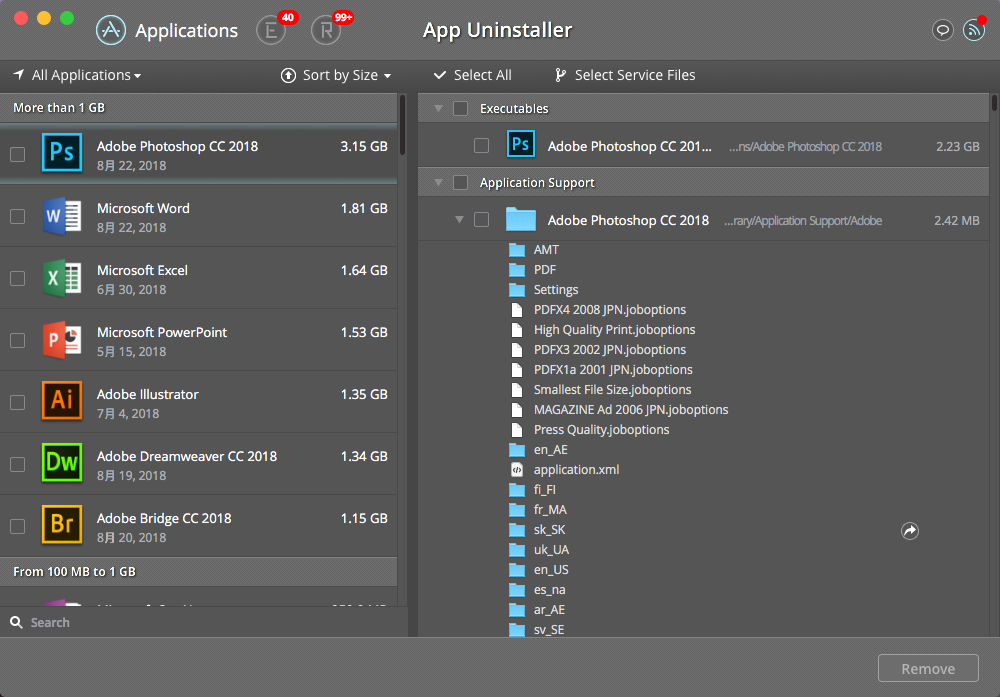Click the PDF folder icon
1000x697 pixels.
517,270
